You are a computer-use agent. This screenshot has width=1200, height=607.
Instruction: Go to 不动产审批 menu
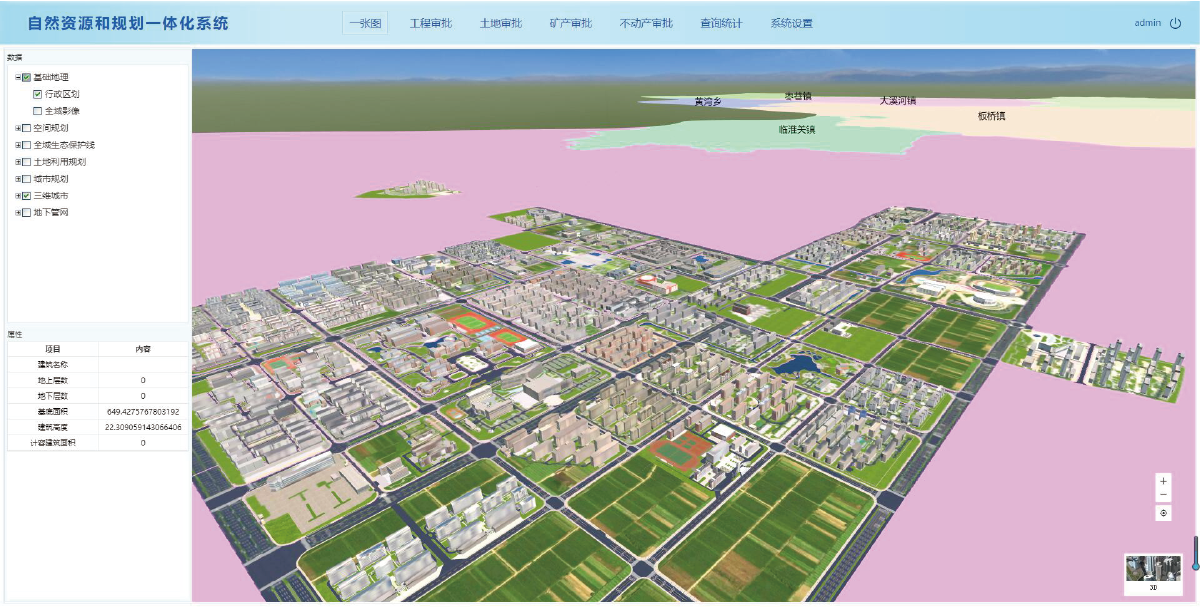[646, 23]
